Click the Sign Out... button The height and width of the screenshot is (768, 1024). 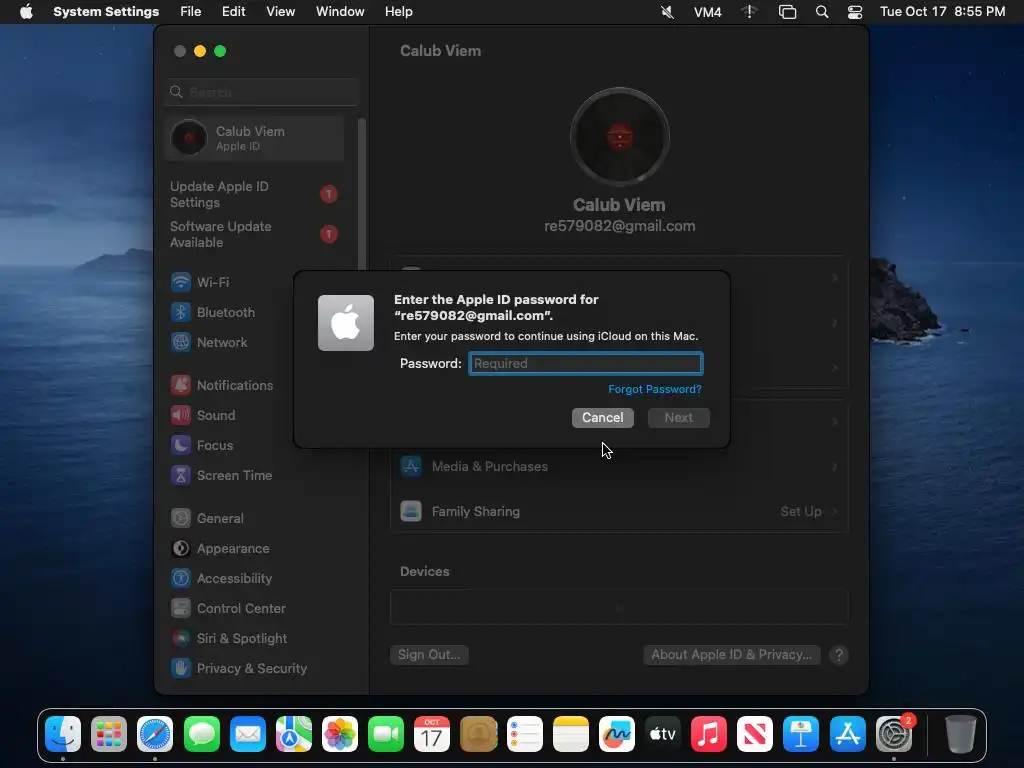coord(429,655)
